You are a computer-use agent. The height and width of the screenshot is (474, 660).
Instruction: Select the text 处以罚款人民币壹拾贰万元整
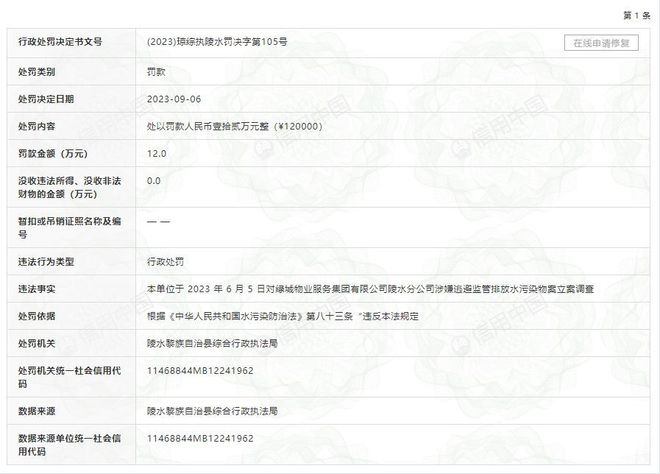pyautogui.click(x=208, y=126)
